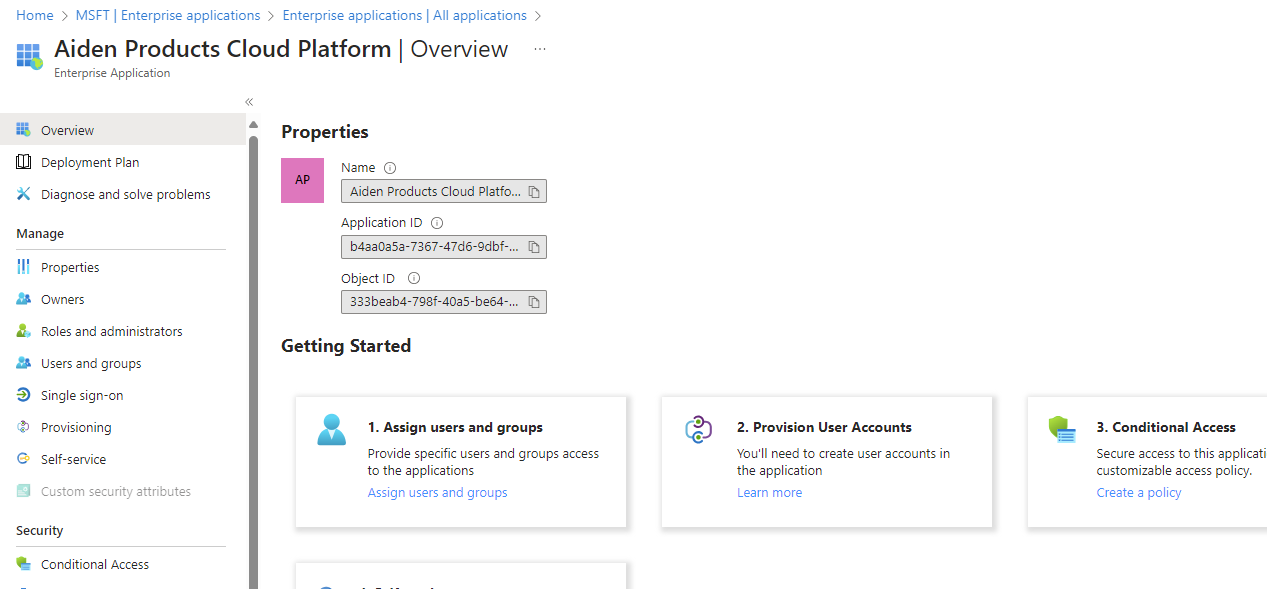Open the ellipsis more options menu
This screenshot has height=589, width=1267.
(540, 49)
